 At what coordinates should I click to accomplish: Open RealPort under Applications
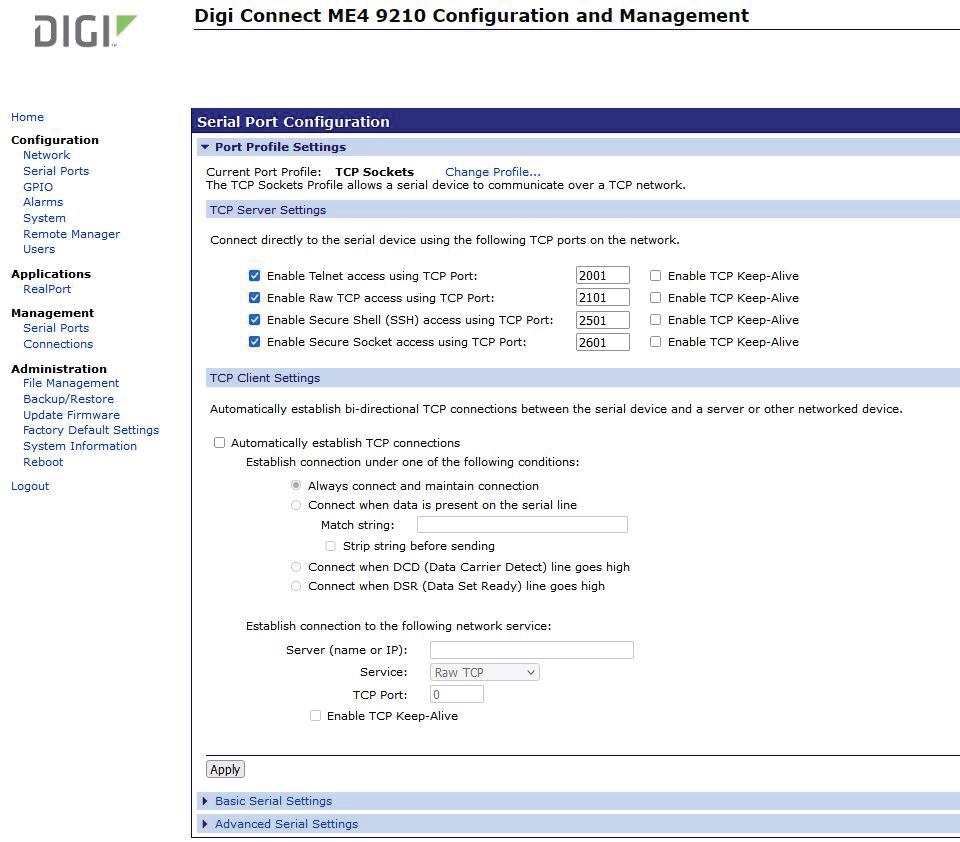pos(47,289)
